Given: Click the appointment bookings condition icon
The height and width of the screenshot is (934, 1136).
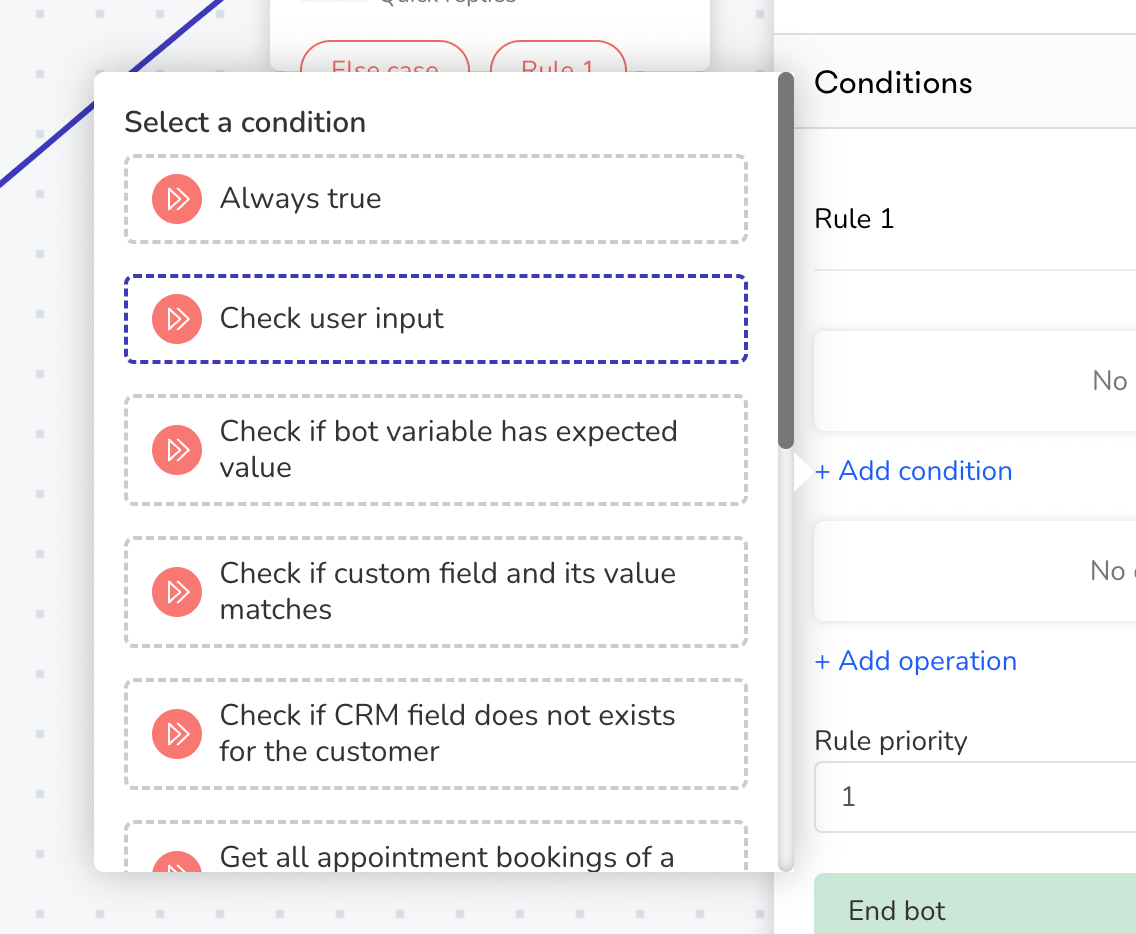Looking at the screenshot, I should 177,861.
